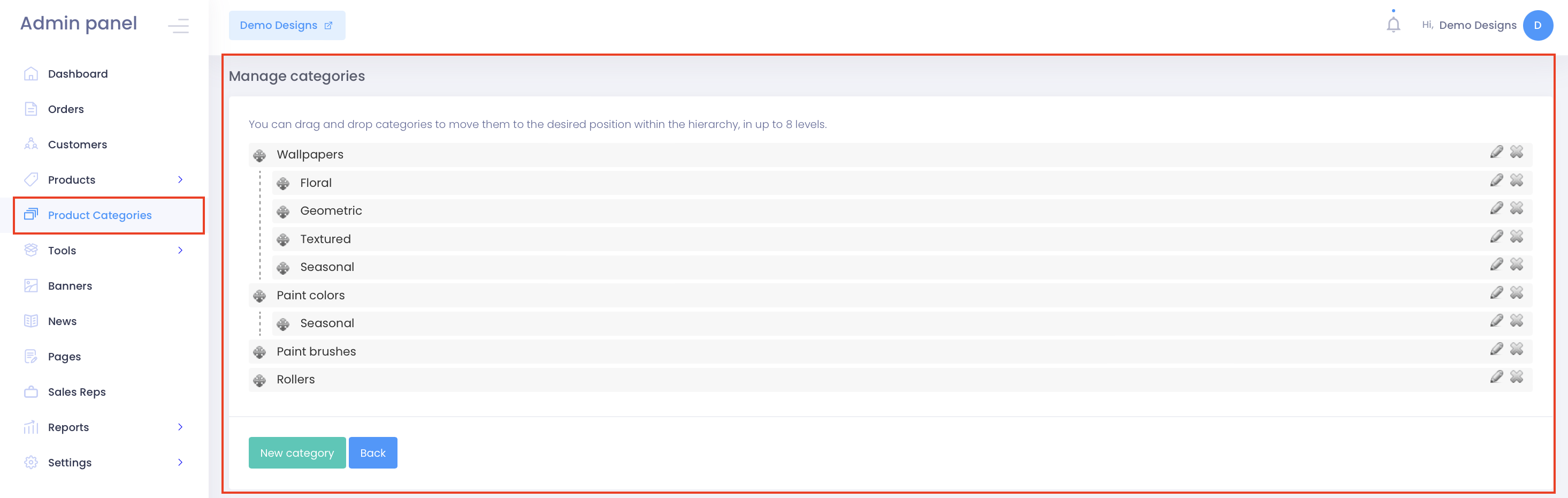Edit Seasonal under Wallpapers

click(x=1496, y=264)
